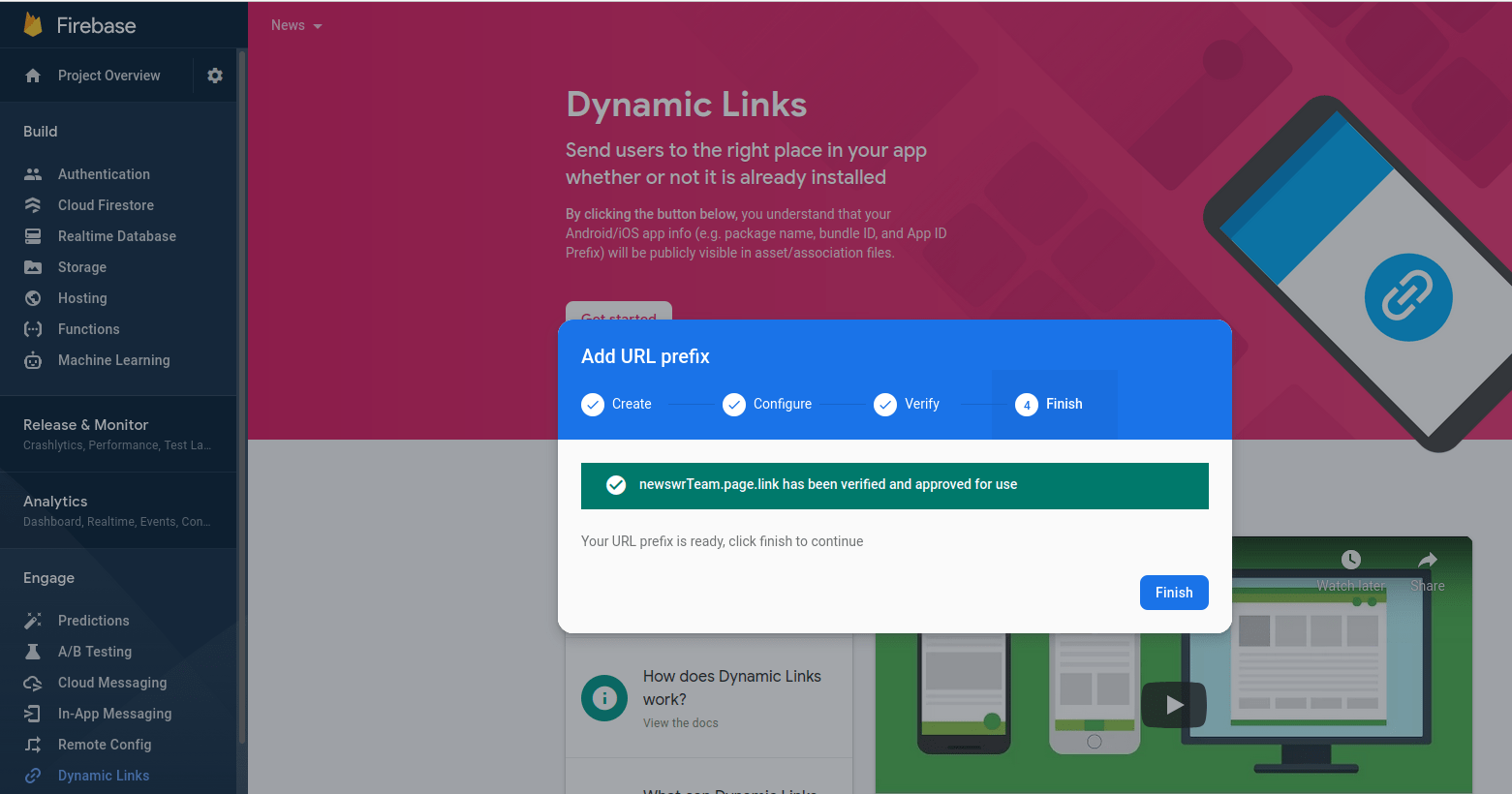Open the News project dropdown
Screen dimensions: 1512x794
(296, 26)
